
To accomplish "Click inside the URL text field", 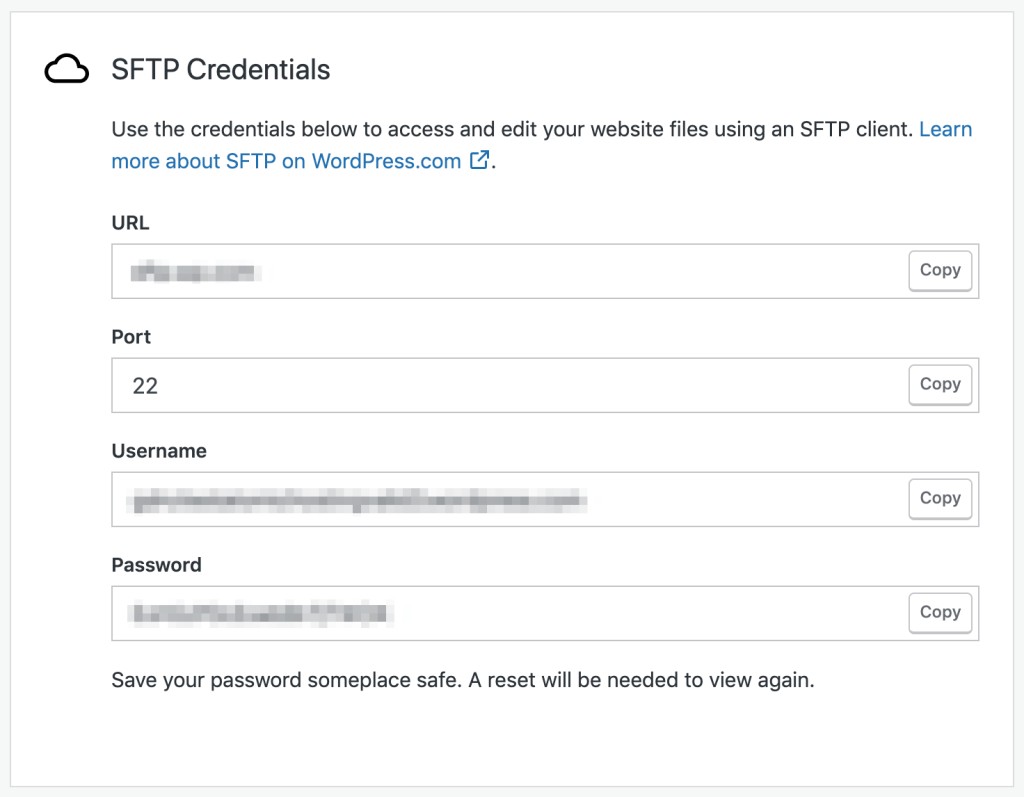I will click(x=509, y=271).
